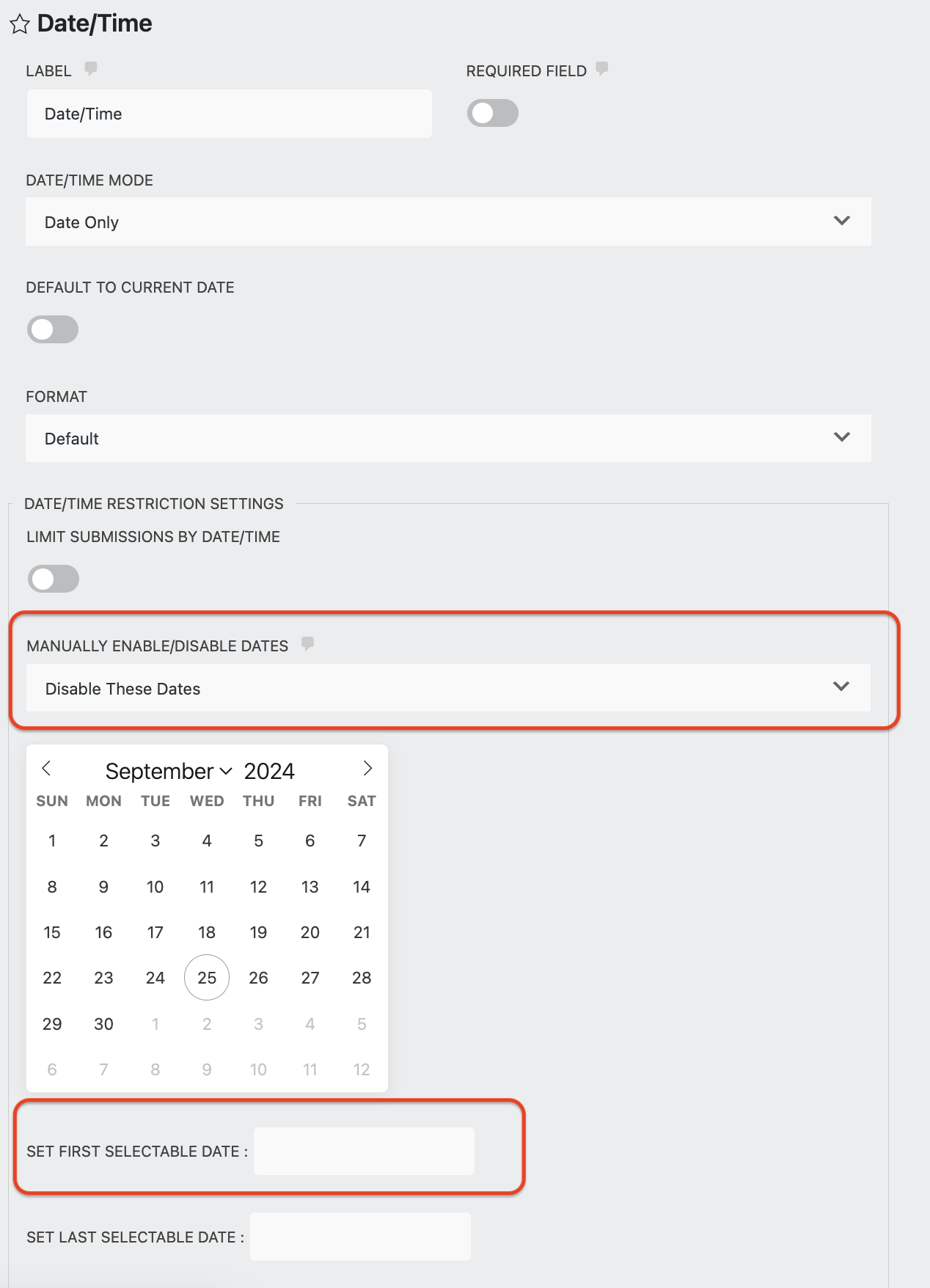Open the Disable These Dates dropdown

tap(447, 688)
